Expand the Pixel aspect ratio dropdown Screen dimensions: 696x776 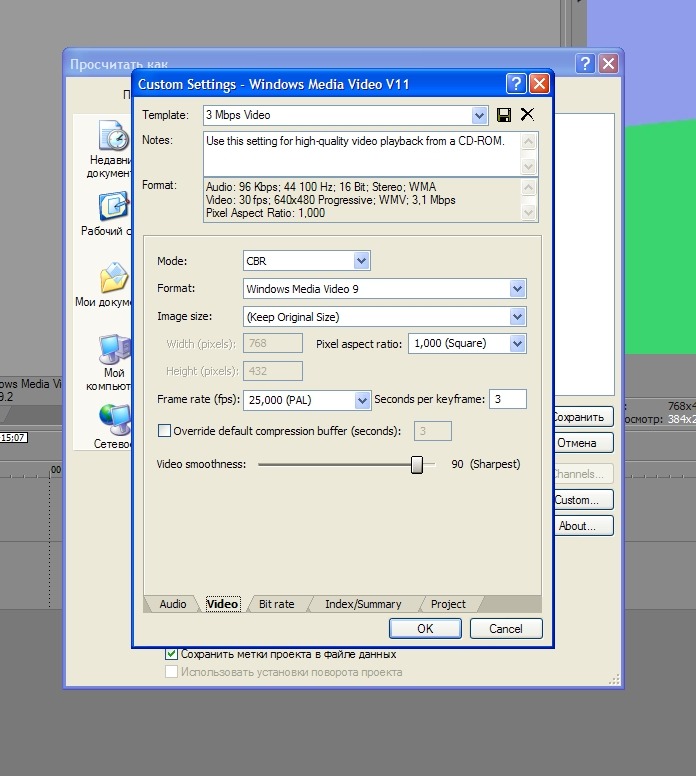[x=517, y=343]
